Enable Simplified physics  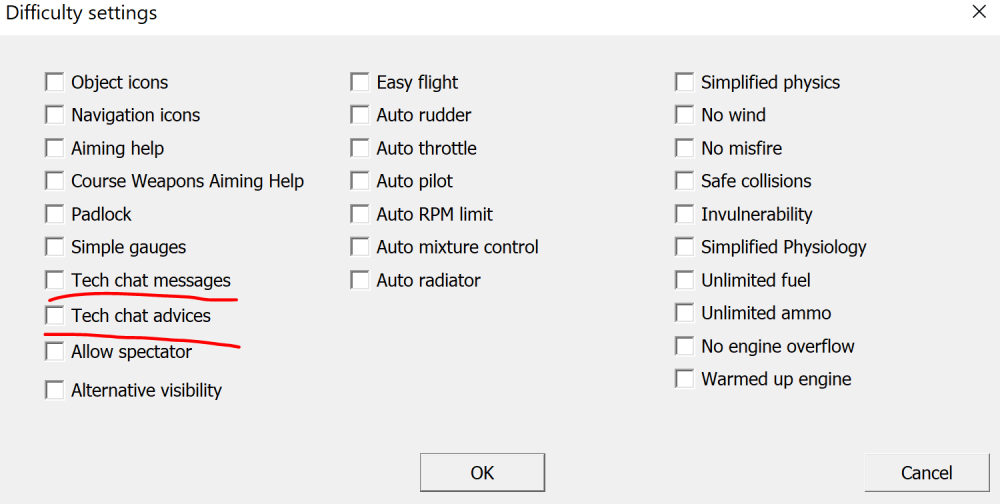click(684, 82)
